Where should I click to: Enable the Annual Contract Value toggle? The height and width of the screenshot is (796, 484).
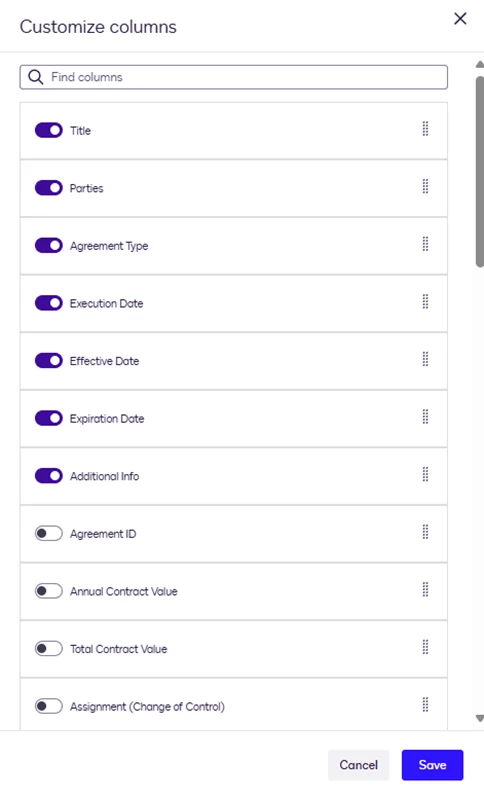click(49, 591)
